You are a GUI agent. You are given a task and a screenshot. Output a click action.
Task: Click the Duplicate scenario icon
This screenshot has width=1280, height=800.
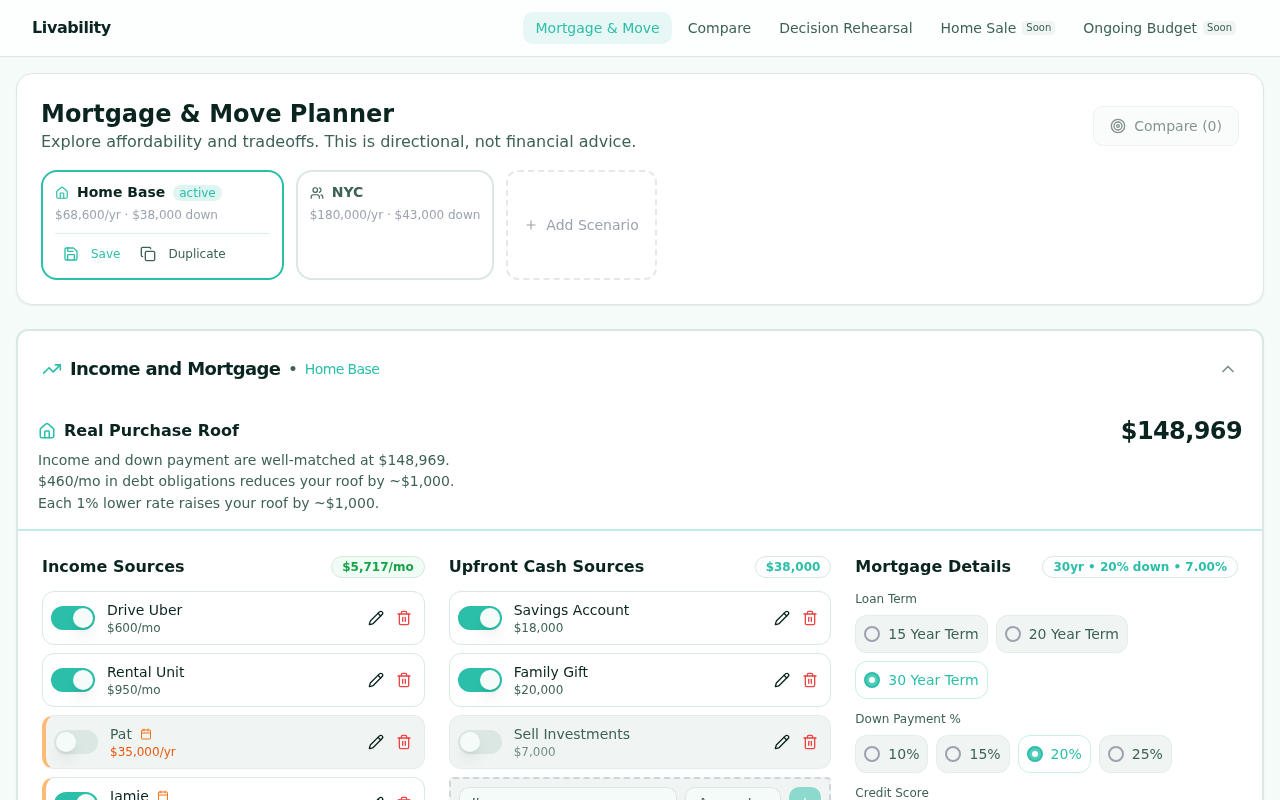(x=148, y=254)
